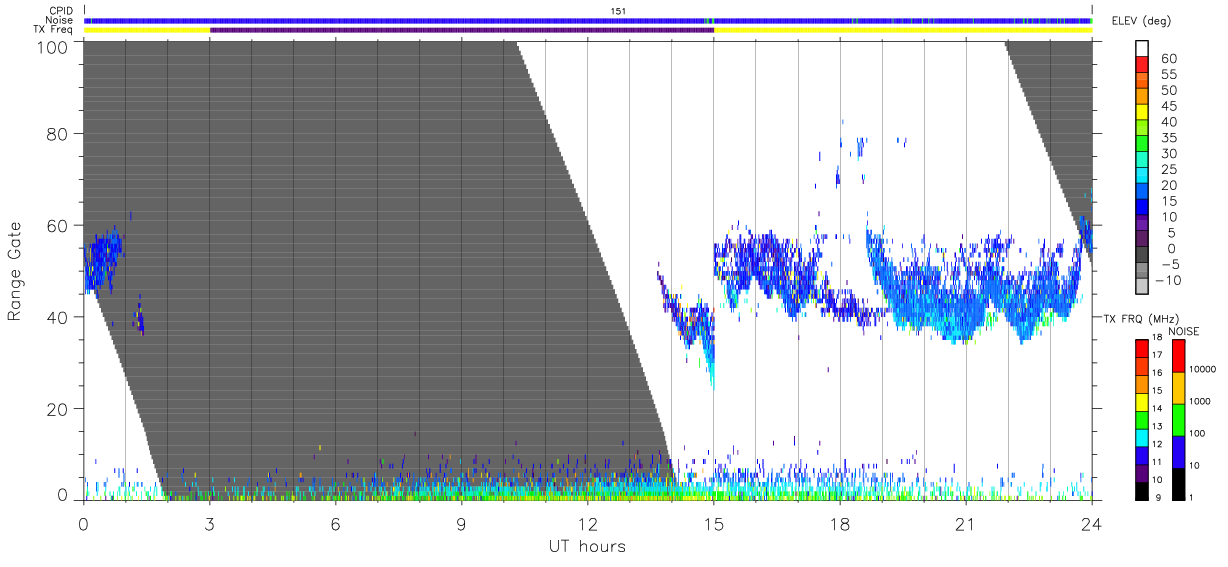Click y-axis tick label '100'

(51, 47)
